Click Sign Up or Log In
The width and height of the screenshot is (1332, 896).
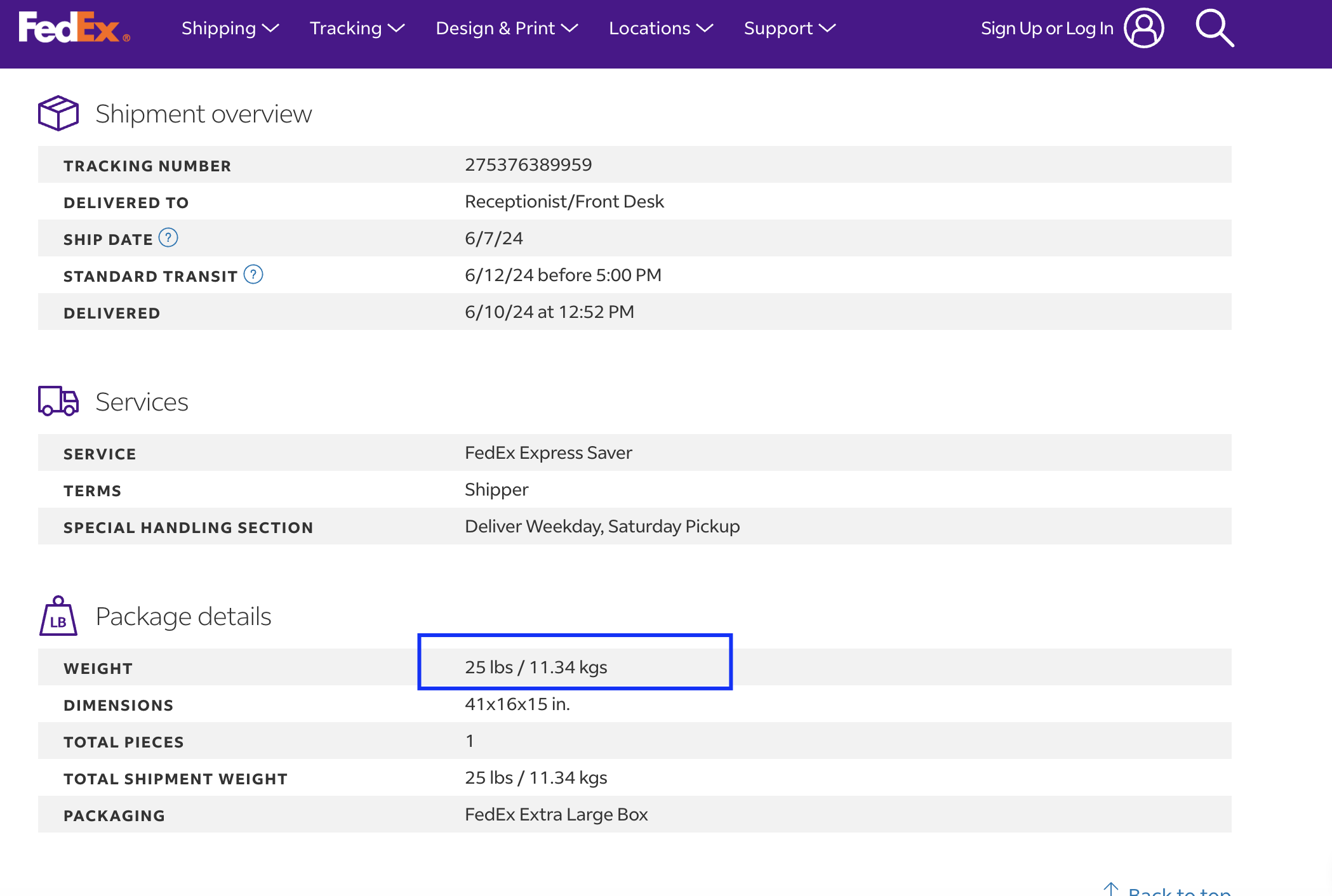pyautogui.click(x=1047, y=29)
